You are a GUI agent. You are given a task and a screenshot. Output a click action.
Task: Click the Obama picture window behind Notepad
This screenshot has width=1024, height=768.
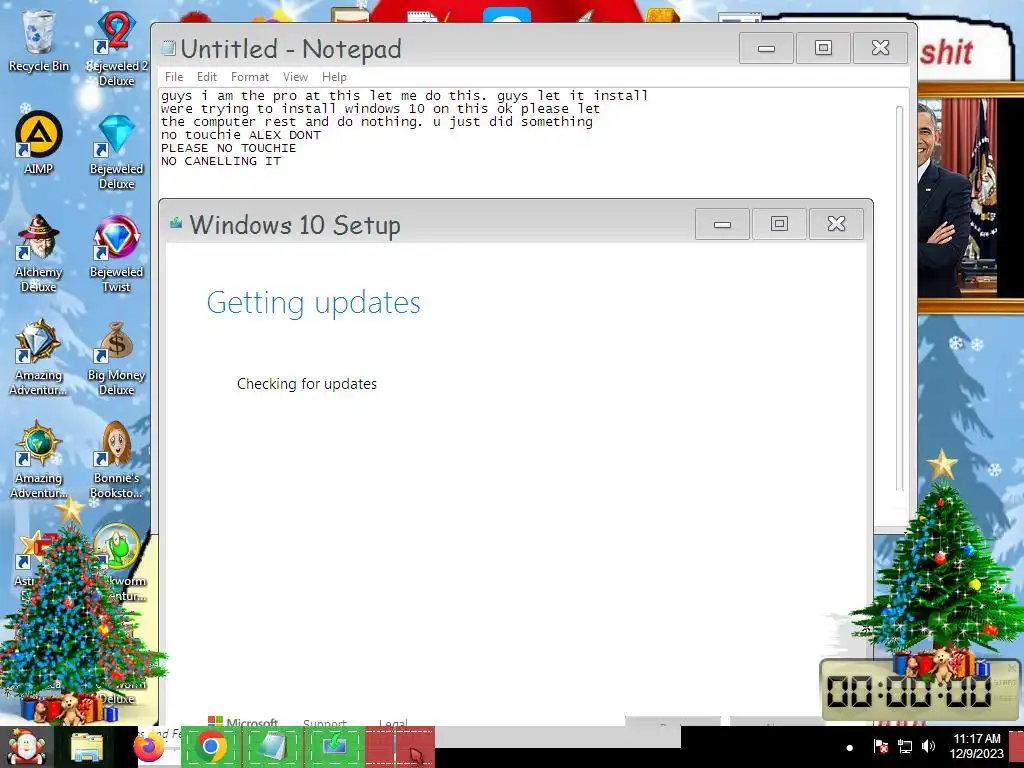coord(969,199)
